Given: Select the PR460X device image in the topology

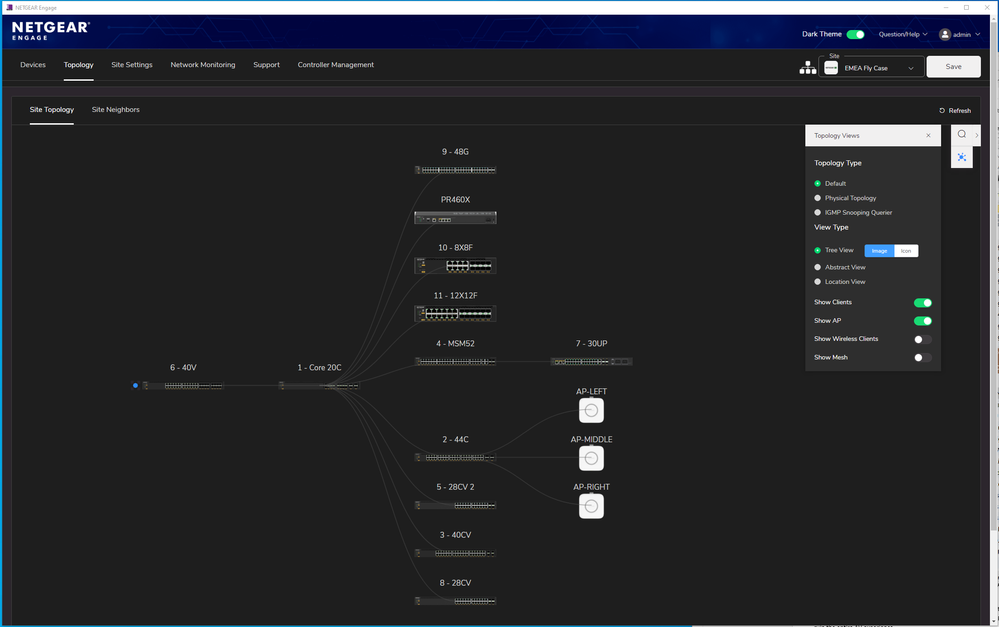Looking at the screenshot, I should 455,217.
